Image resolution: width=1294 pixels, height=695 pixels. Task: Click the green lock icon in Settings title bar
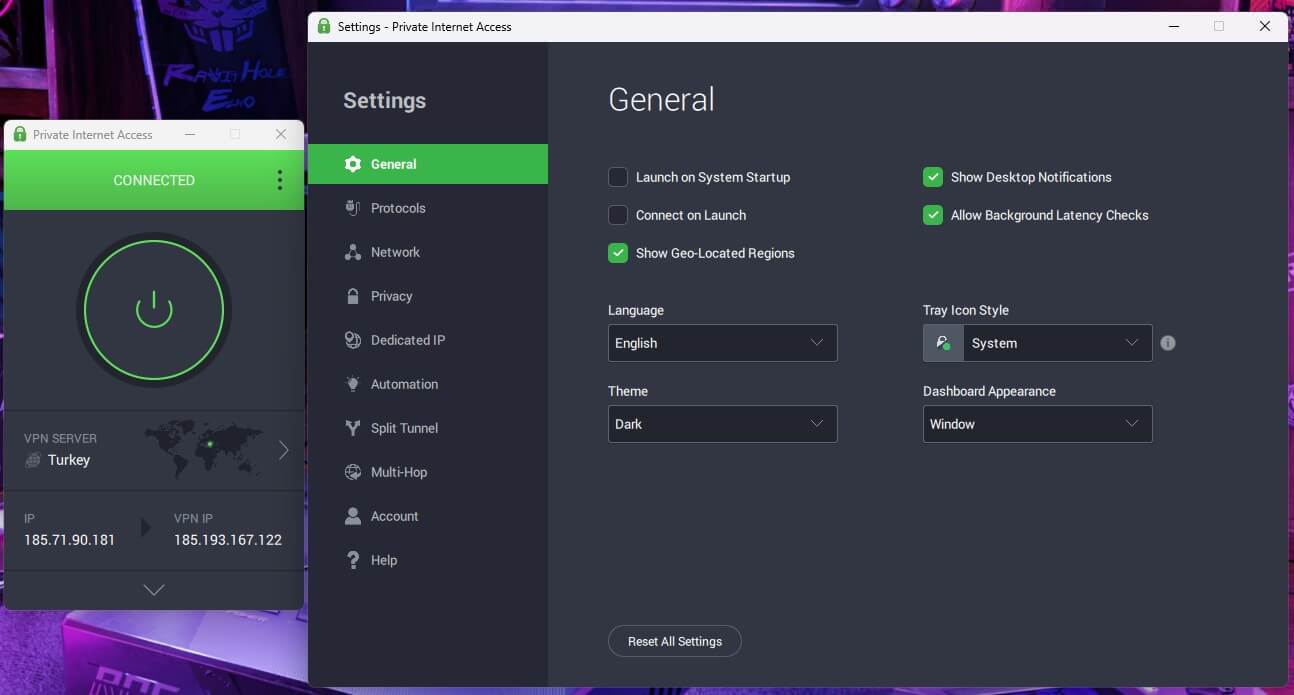tap(324, 26)
